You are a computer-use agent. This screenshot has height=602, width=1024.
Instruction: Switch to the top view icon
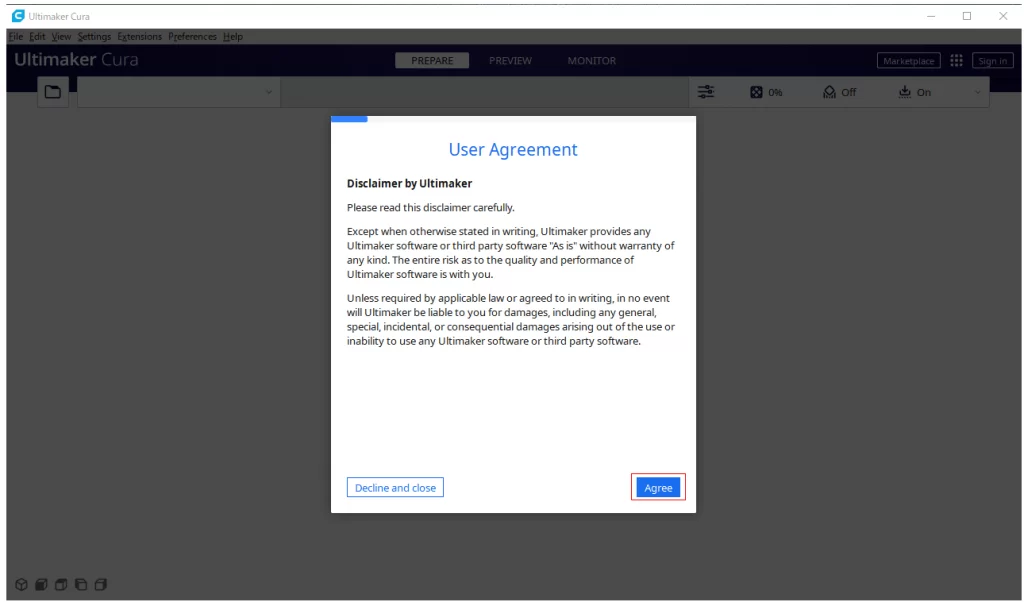click(61, 584)
